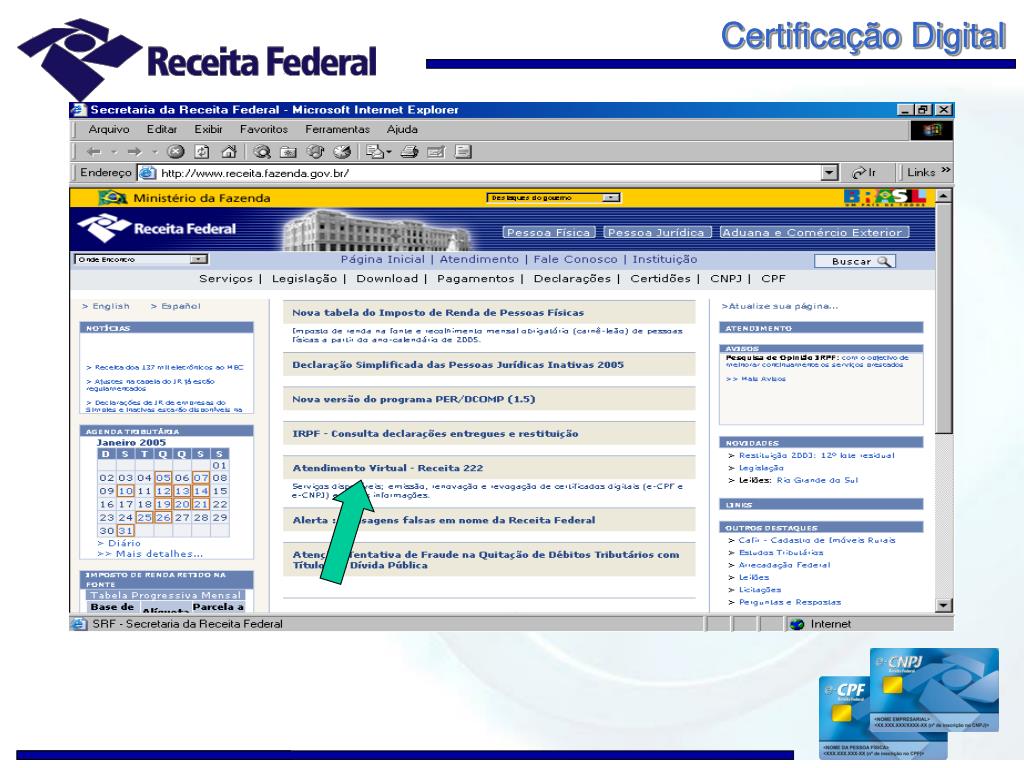Click the Ir (Go) arrow button
This screenshot has width=1024, height=768.
point(863,173)
